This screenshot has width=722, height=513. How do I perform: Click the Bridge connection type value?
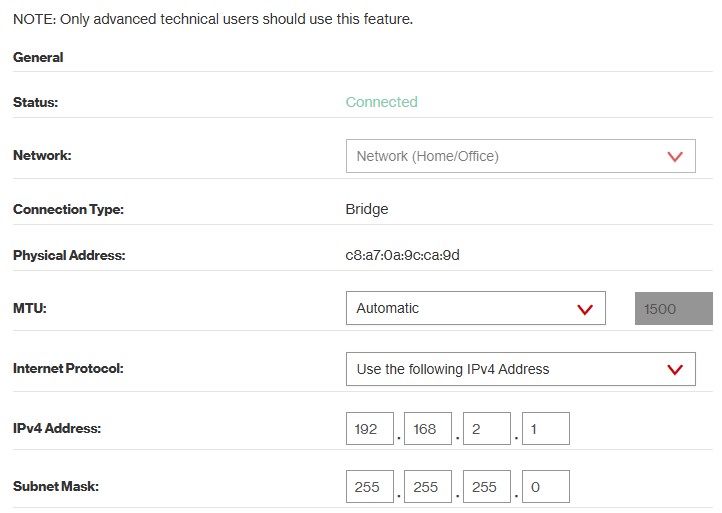tap(366, 209)
